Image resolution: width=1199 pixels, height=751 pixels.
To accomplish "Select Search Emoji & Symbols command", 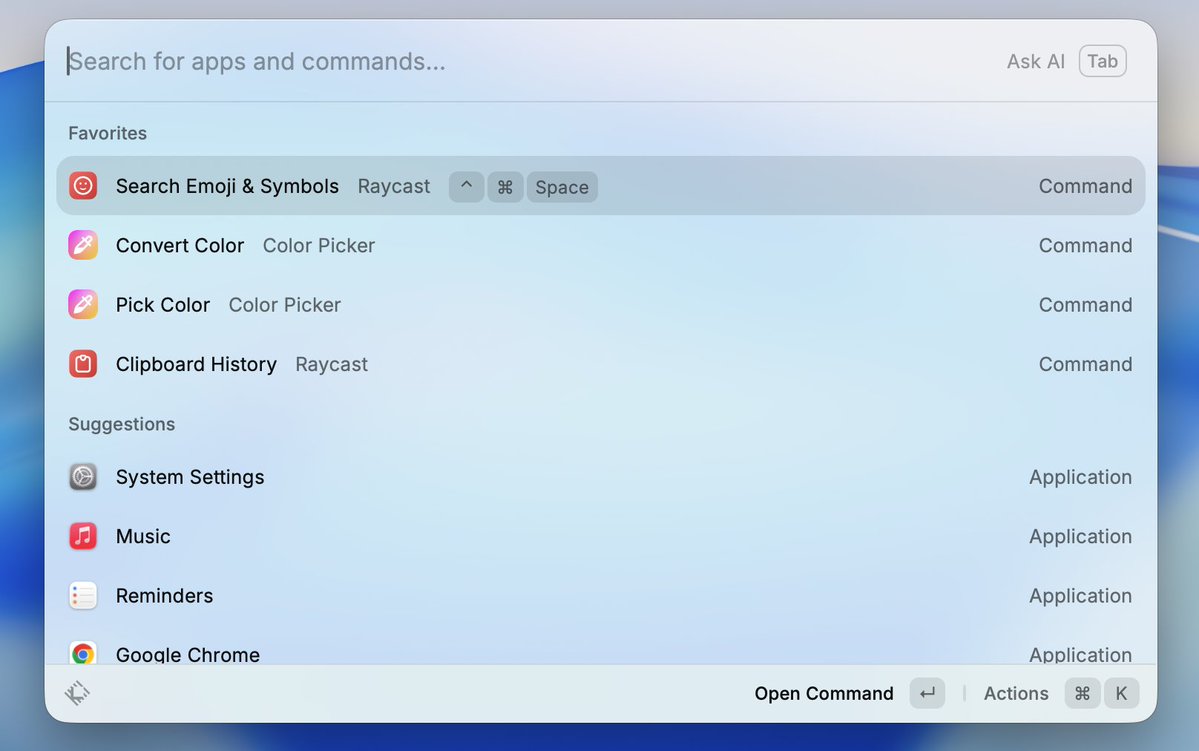I will 600,186.
